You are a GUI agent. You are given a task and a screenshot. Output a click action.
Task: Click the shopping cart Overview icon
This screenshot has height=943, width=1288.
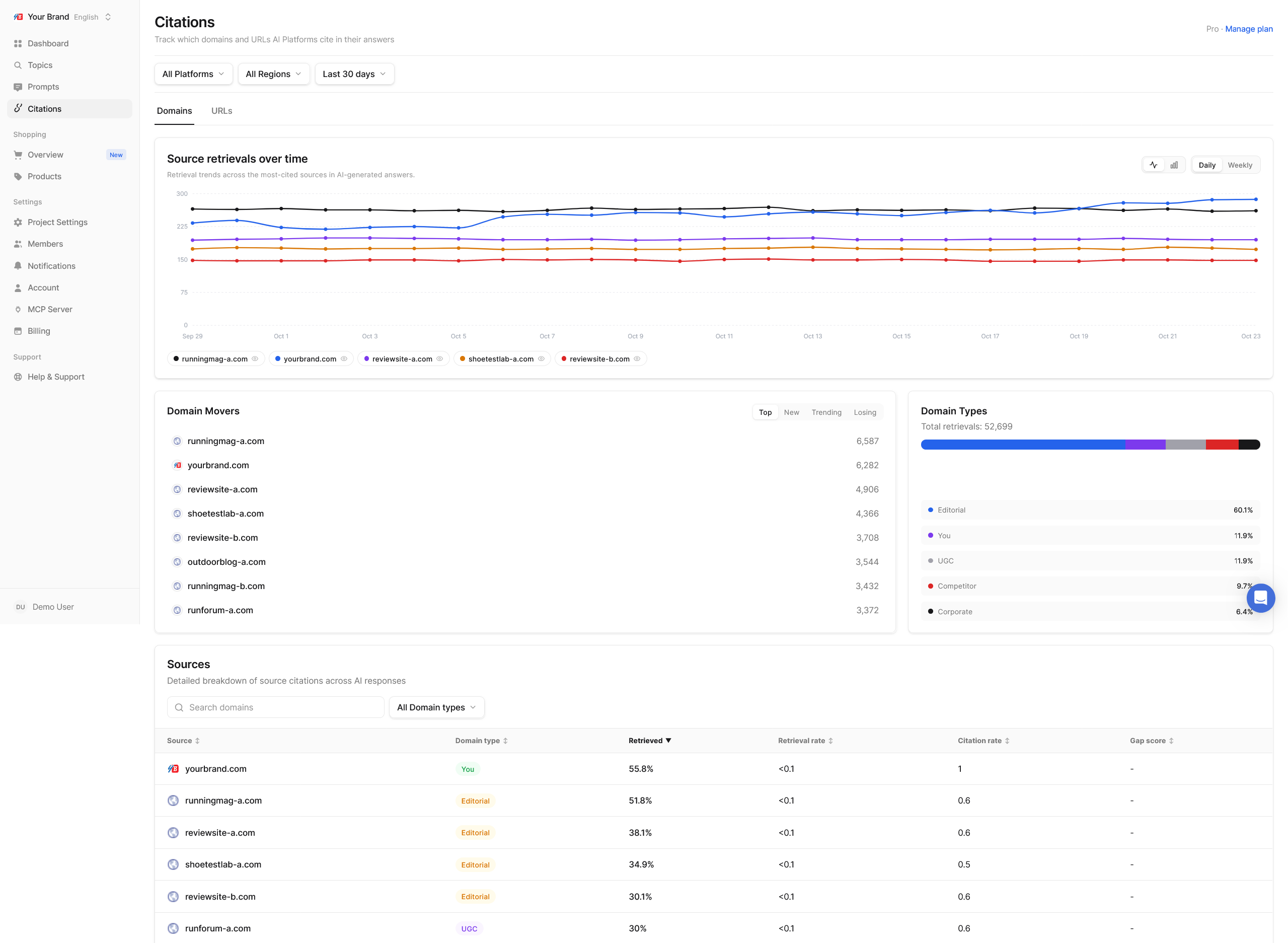click(18, 155)
